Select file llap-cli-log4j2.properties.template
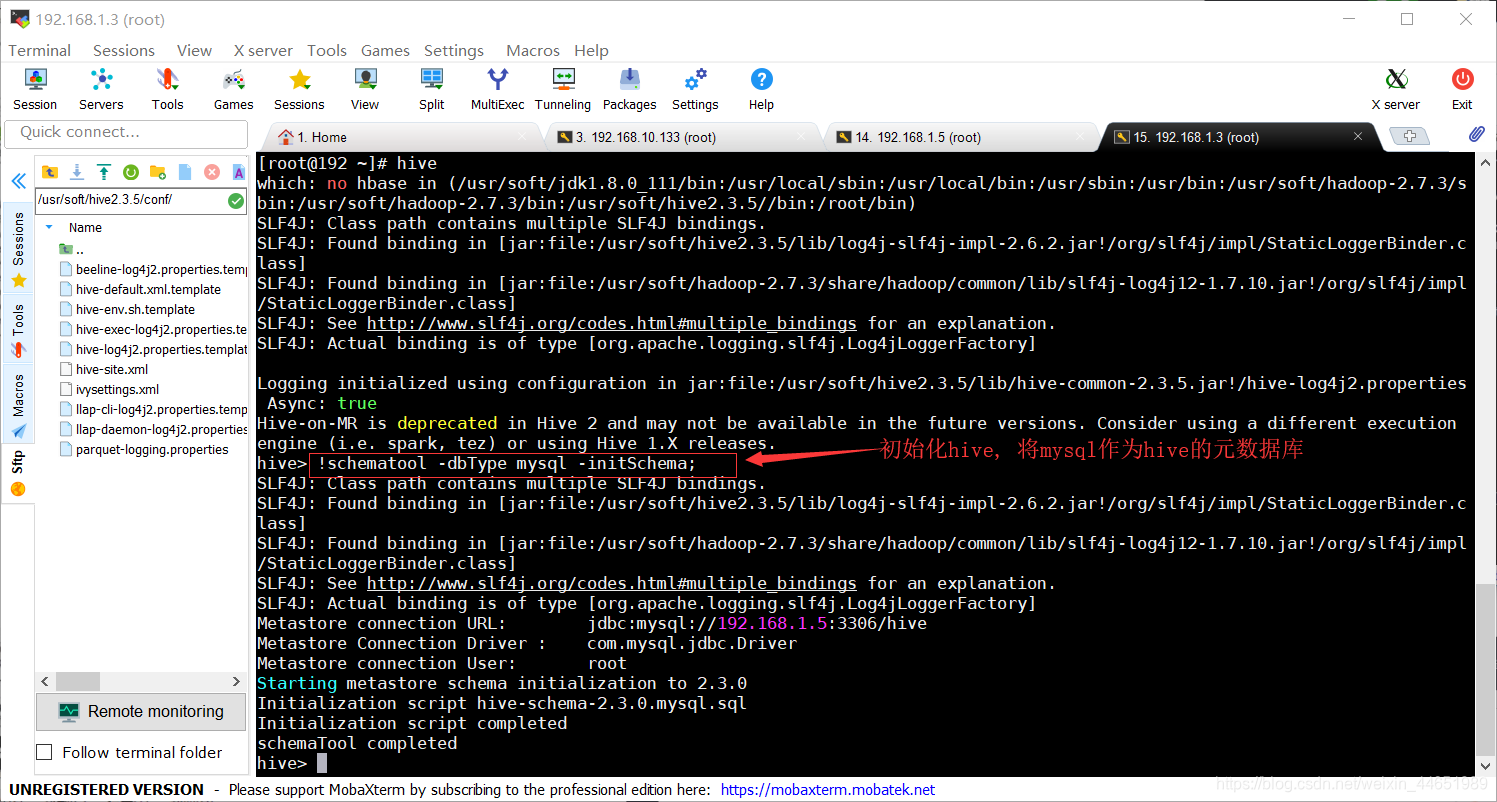The height and width of the screenshot is (802, 1497). (153, 409)
